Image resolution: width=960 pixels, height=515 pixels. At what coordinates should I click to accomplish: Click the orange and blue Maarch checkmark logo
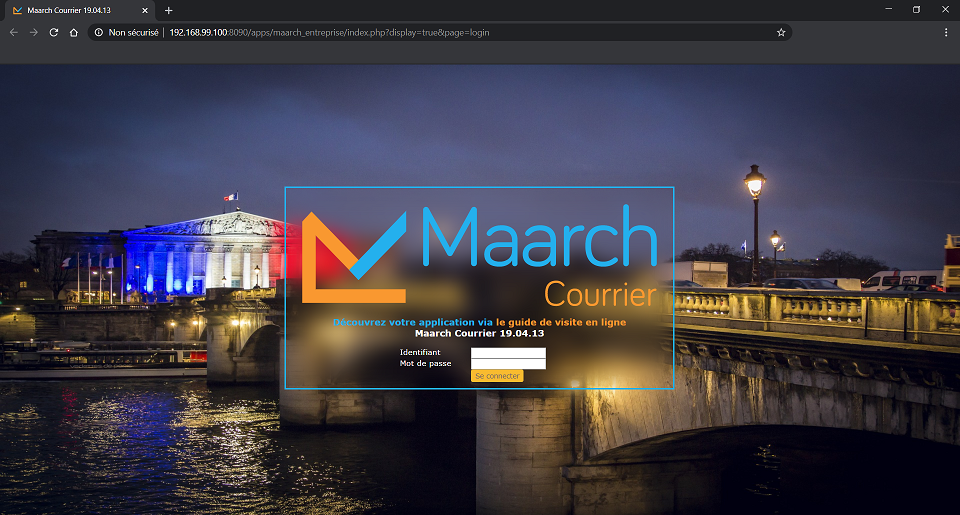(354, 257)
